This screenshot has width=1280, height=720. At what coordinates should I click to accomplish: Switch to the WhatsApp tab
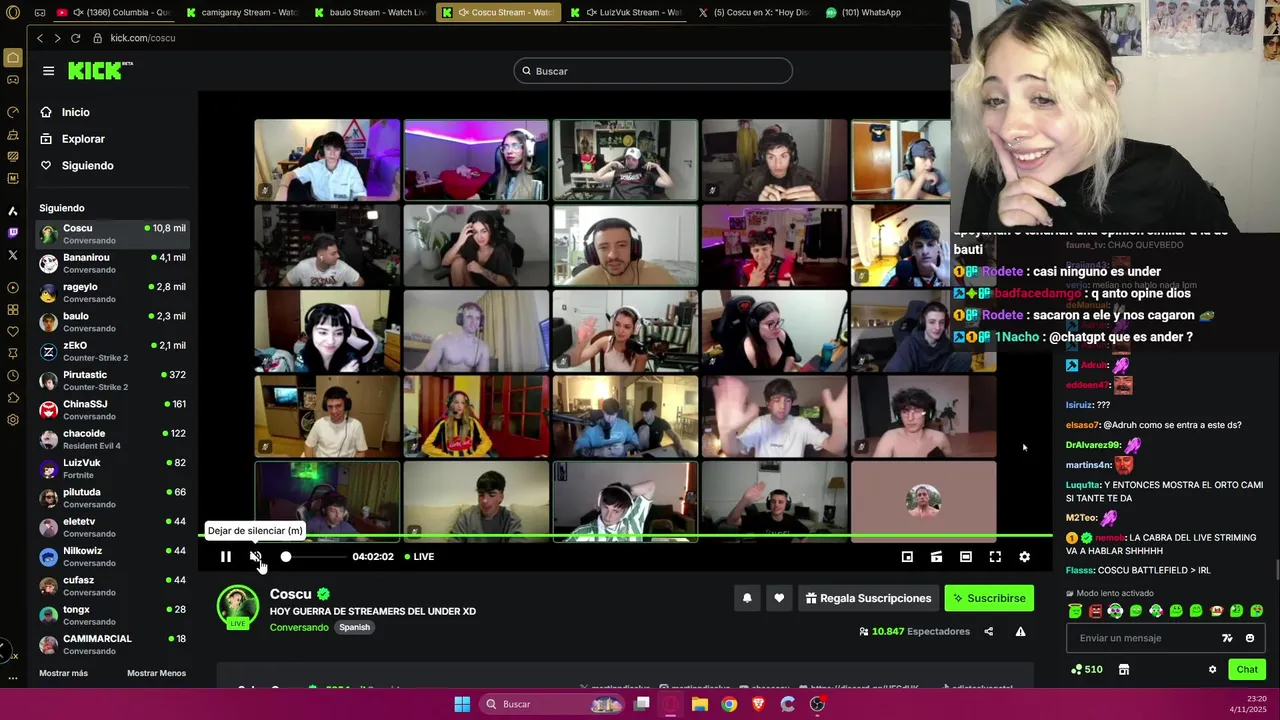pos(865,13)
